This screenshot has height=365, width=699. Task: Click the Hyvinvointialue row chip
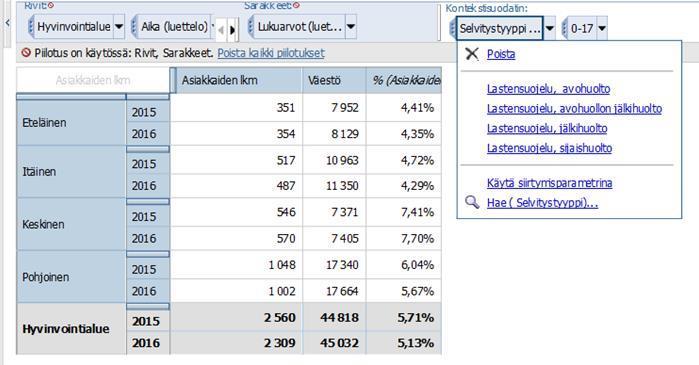coord(74,27)
